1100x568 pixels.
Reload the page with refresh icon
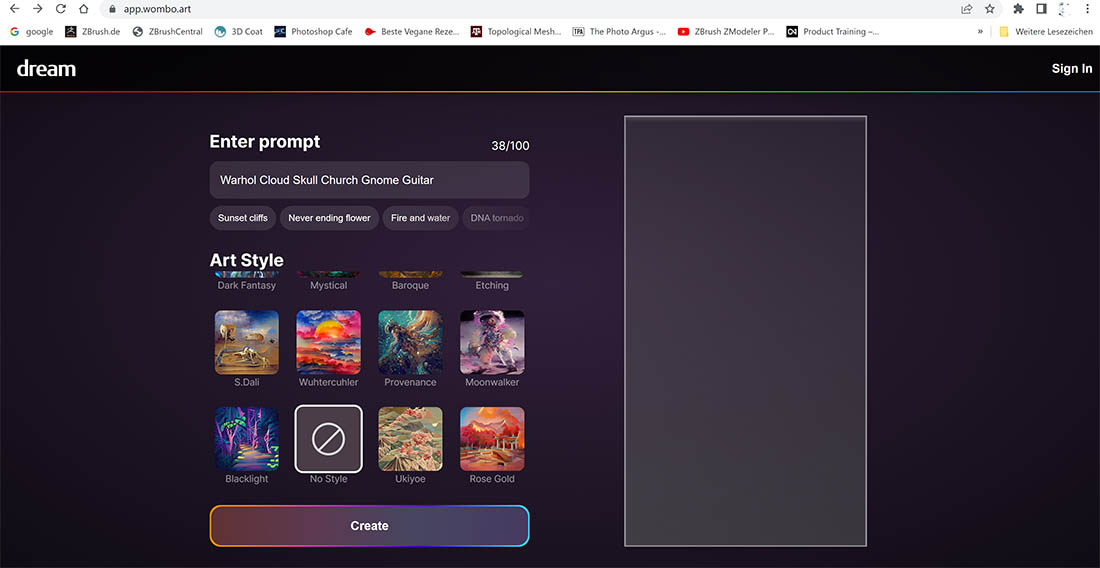coord(61,9)
